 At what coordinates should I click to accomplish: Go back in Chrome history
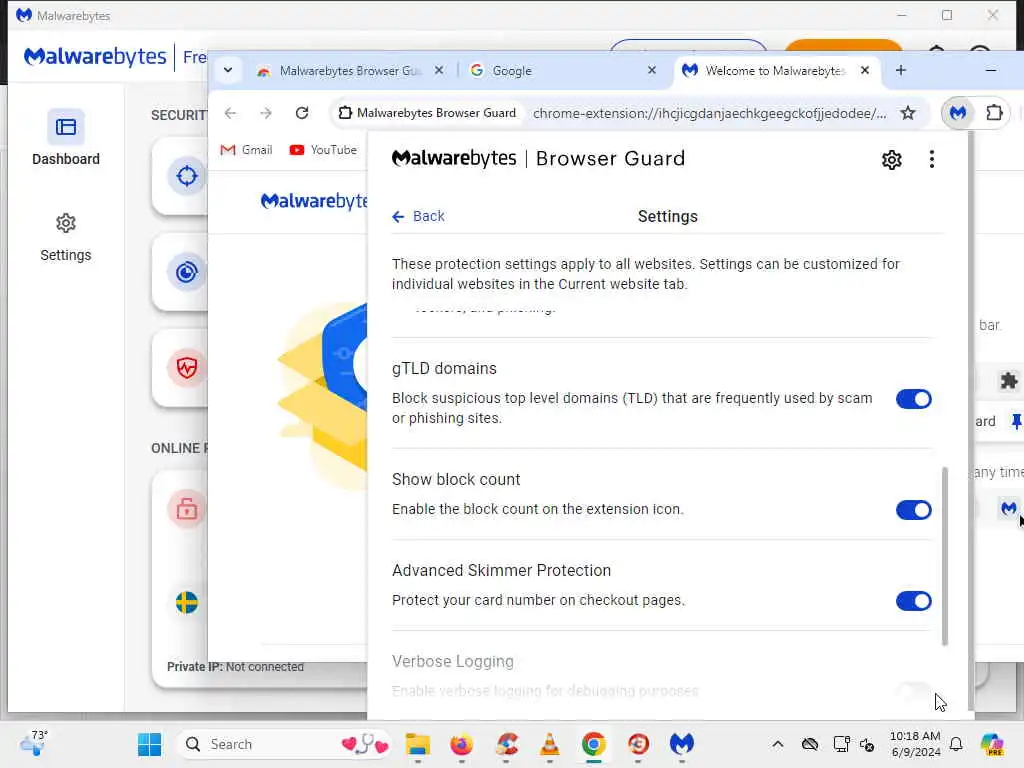tap(230, 113)
